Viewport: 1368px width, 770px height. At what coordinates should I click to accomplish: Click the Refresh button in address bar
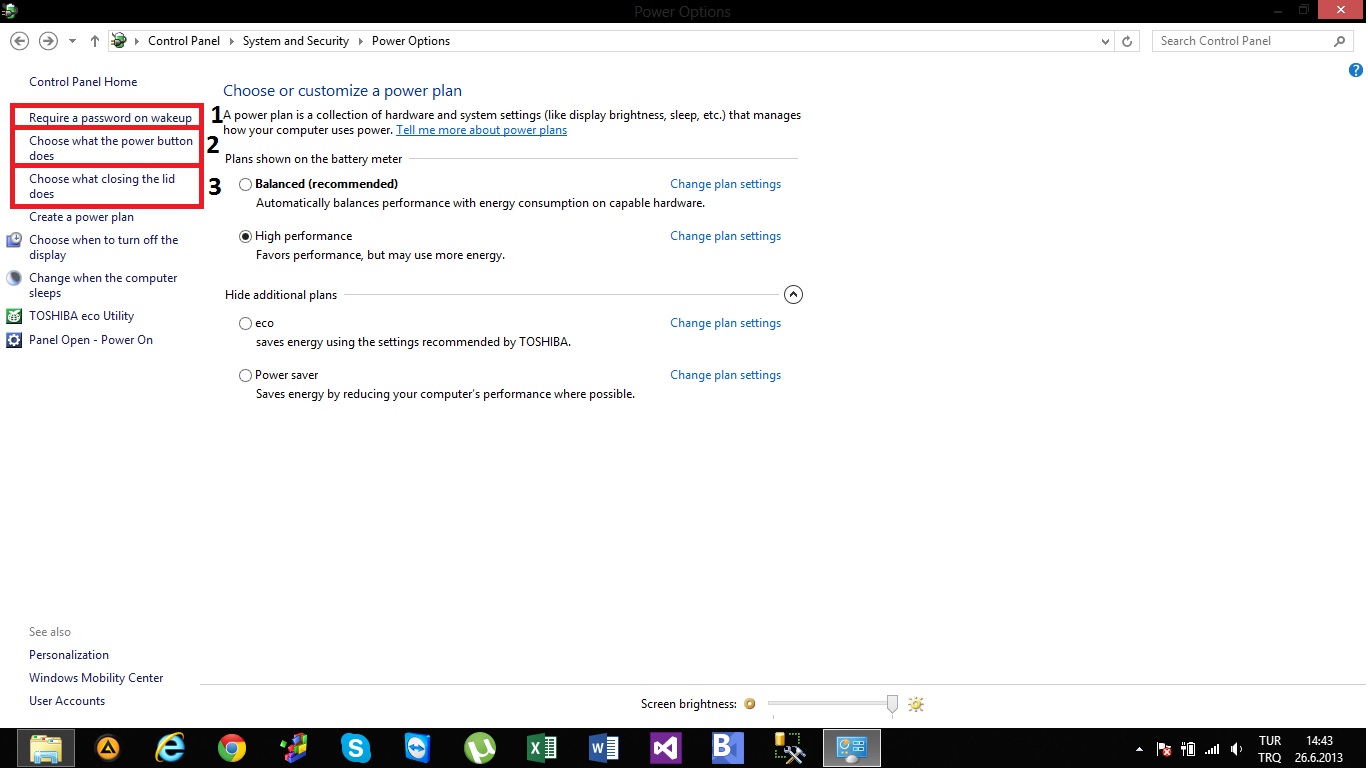(x=1128, y=41)
